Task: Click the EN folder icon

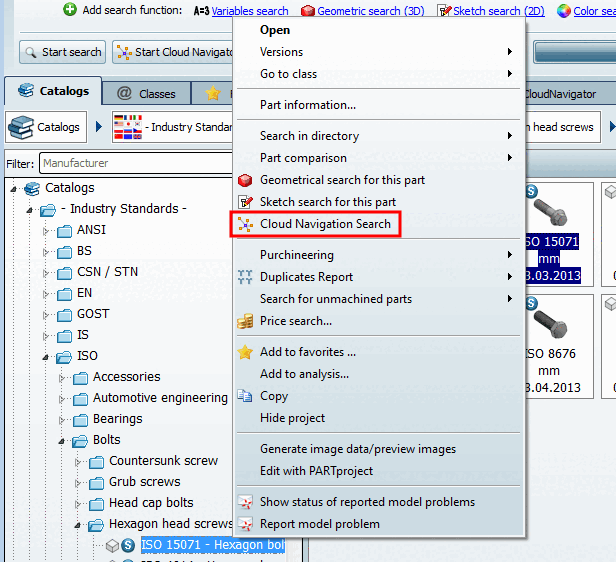Action: [64, 294]
